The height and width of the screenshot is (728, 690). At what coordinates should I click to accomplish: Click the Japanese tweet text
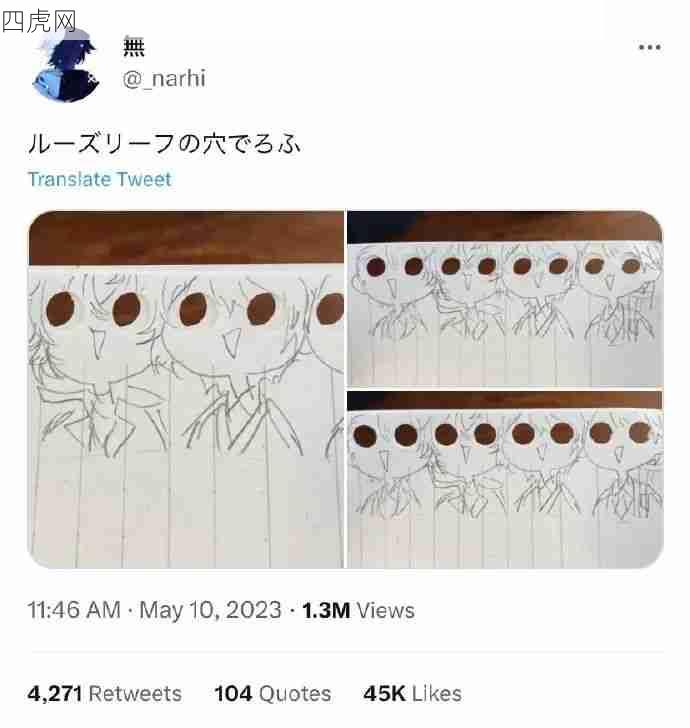(x=164, y=143)
